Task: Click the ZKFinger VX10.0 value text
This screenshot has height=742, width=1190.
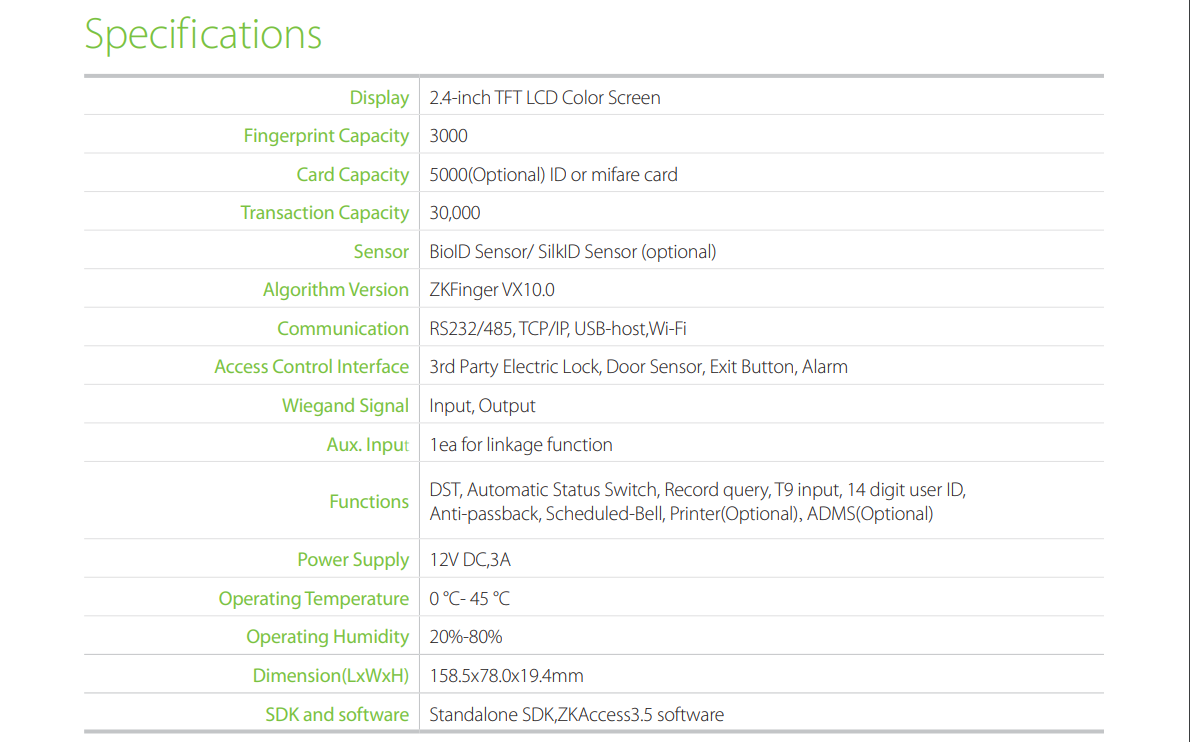Action: point(492,290)
